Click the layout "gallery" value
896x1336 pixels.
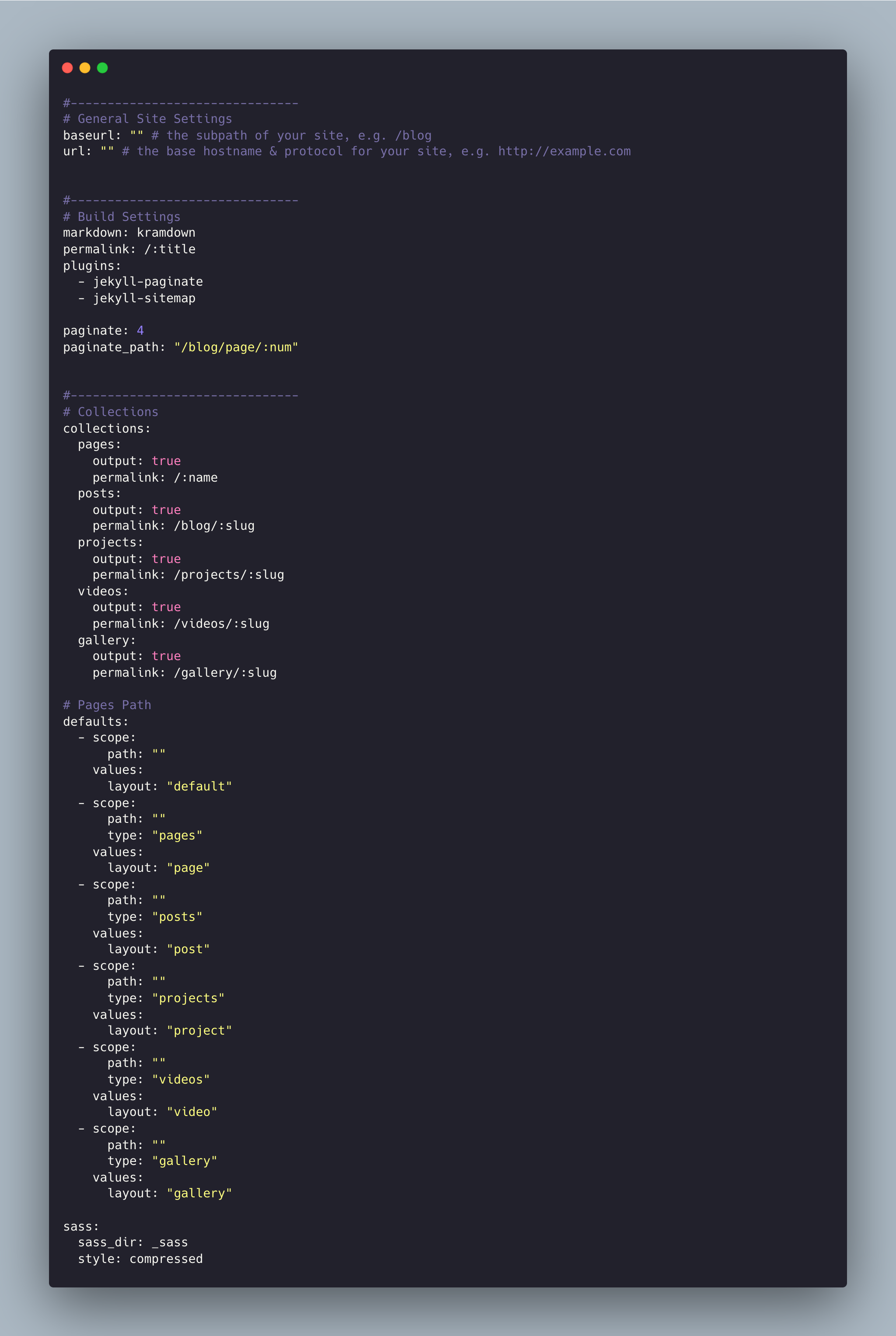coord(199,1194)
